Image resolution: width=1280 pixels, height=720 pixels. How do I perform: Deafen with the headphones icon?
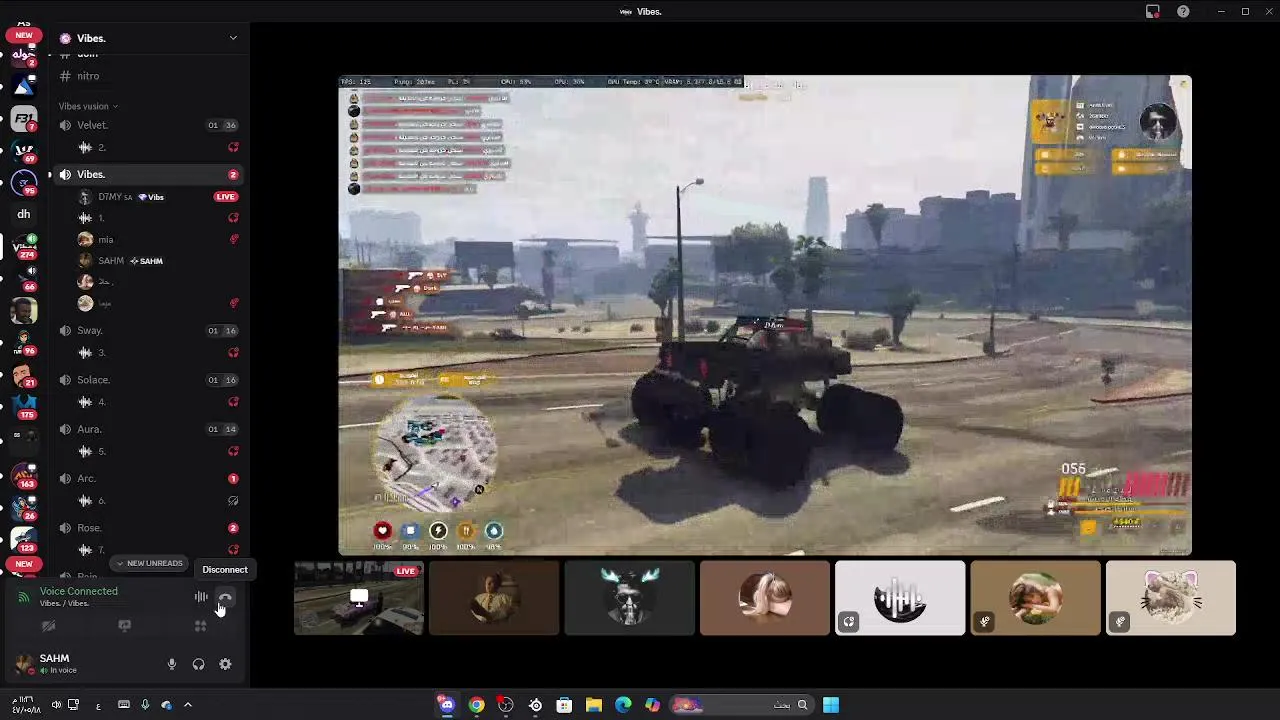(x=198, y=664)
